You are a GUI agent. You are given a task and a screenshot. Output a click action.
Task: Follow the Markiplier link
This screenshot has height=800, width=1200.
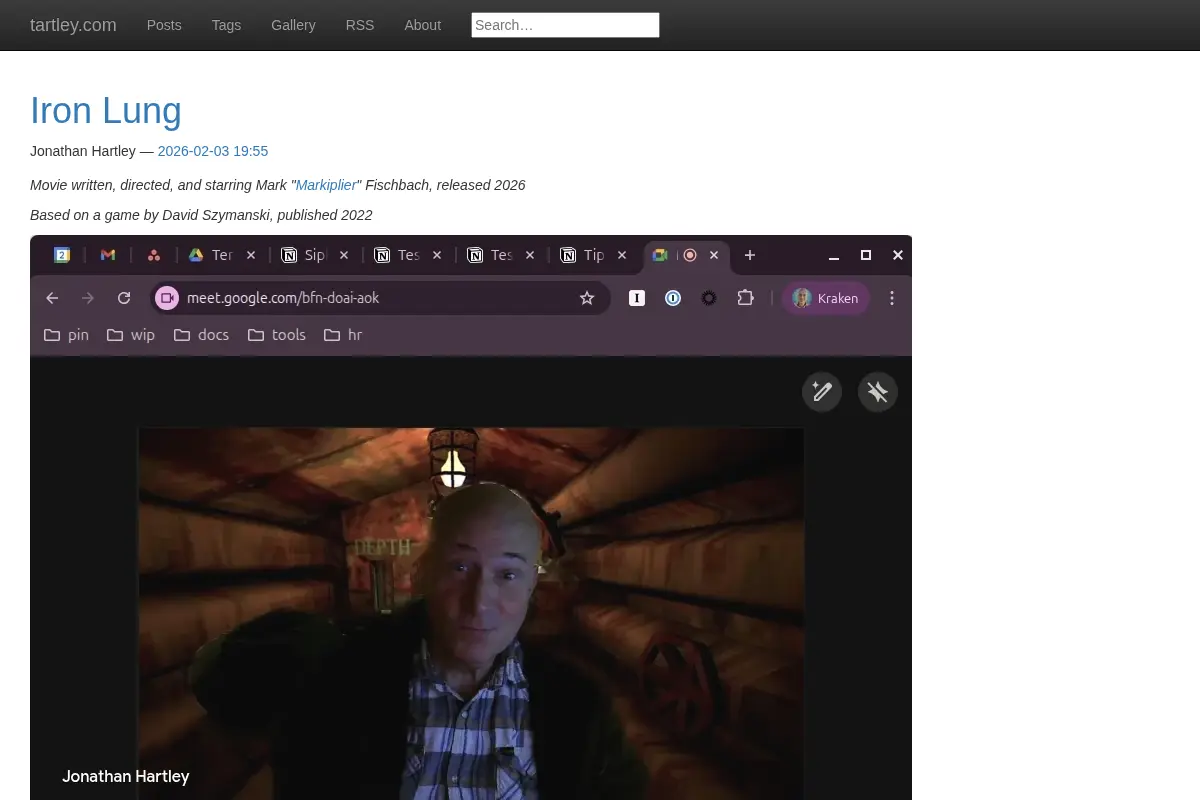pyautogui.click(x=326, y=185)
